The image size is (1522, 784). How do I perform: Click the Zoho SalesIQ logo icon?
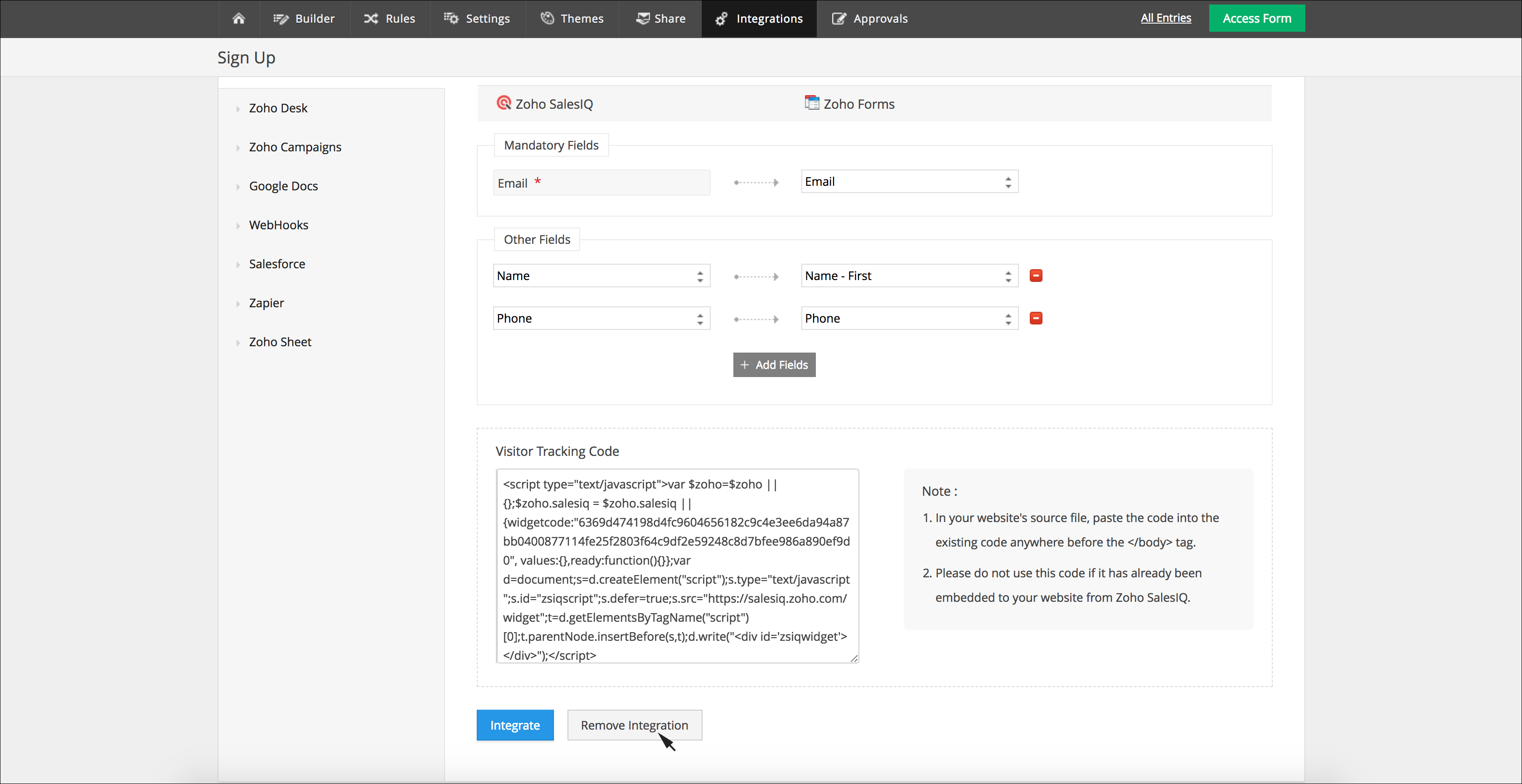coord(504,103)
